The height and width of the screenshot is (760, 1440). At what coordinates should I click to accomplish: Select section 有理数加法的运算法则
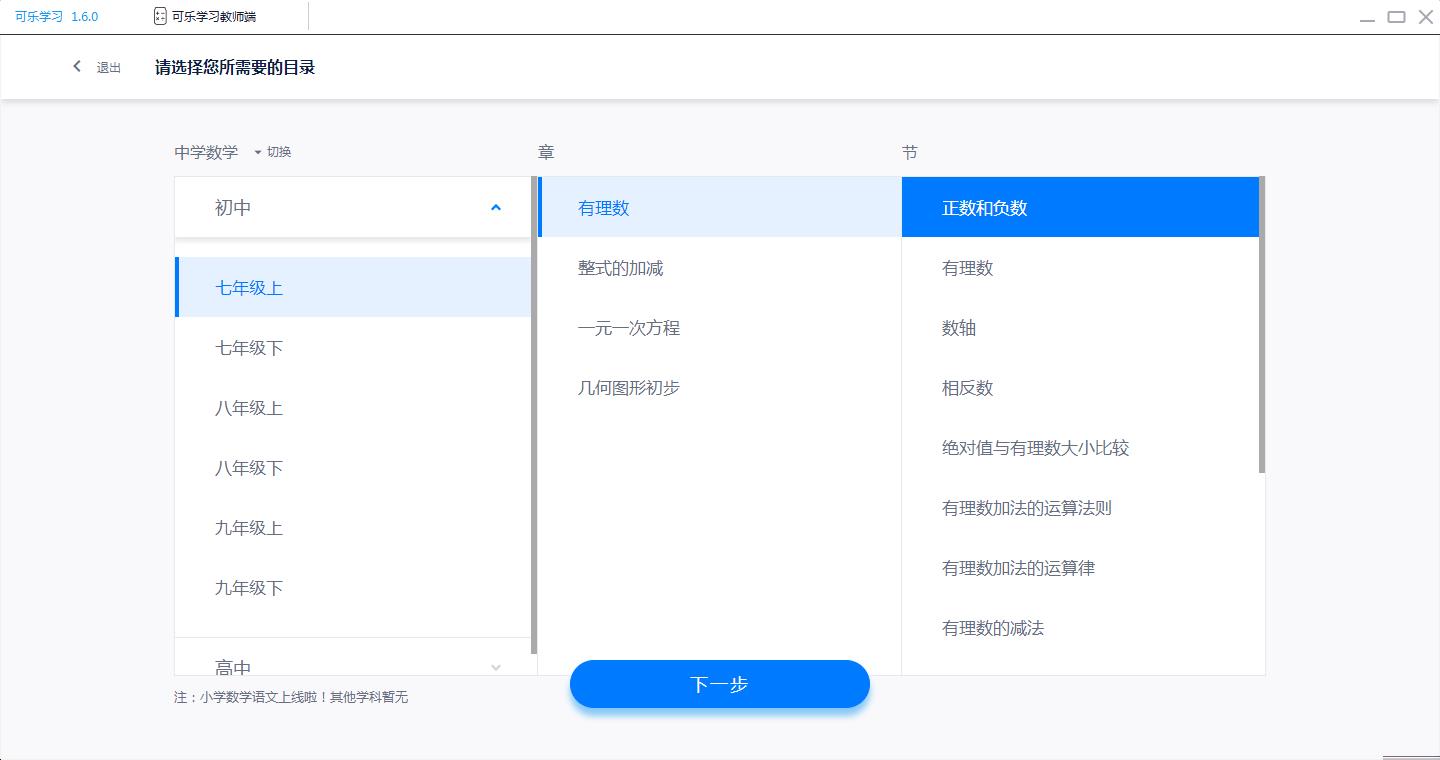coord(1080,507)
